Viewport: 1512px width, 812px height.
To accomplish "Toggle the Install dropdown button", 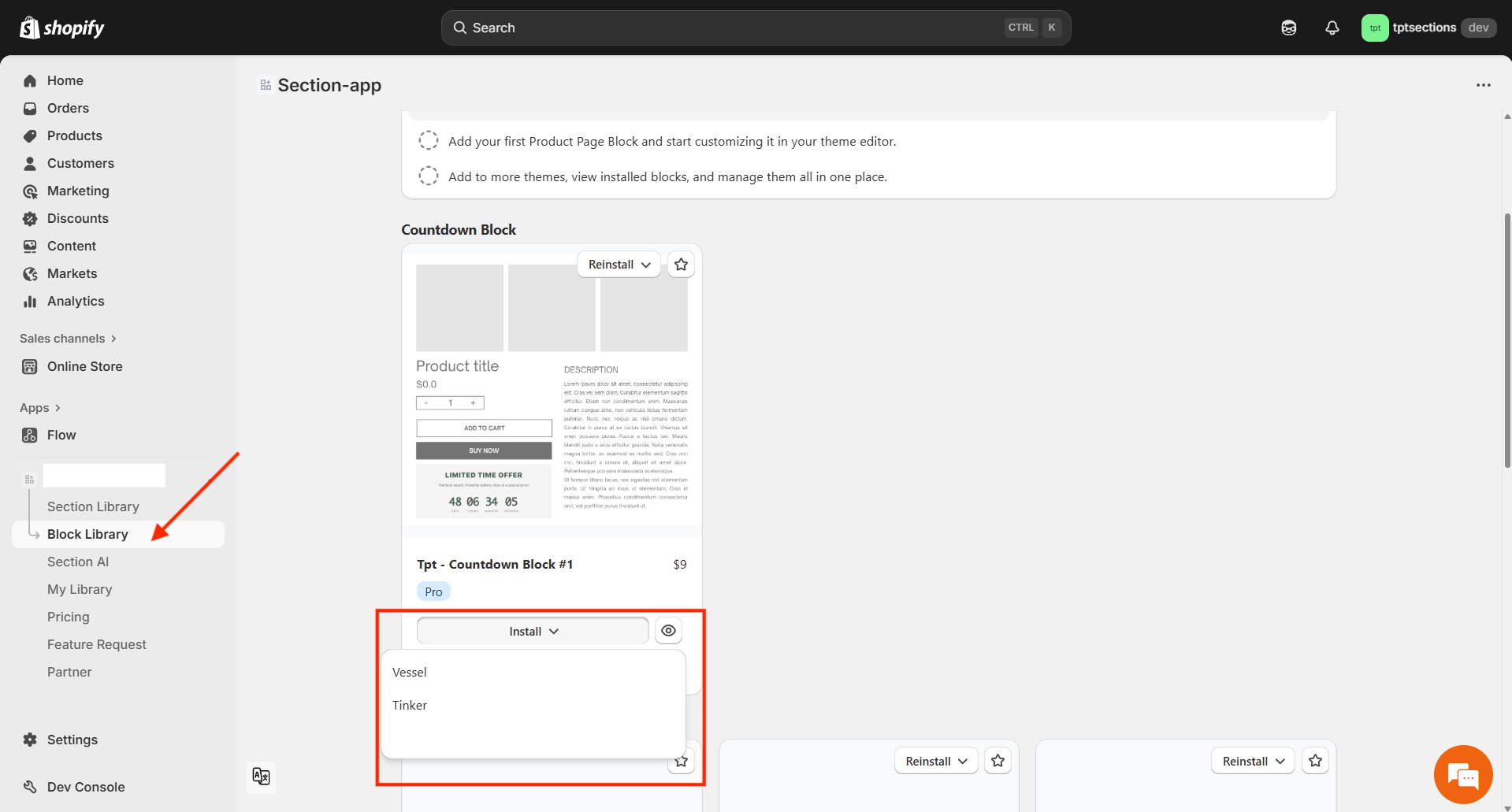I will click(x=533, y=632).
